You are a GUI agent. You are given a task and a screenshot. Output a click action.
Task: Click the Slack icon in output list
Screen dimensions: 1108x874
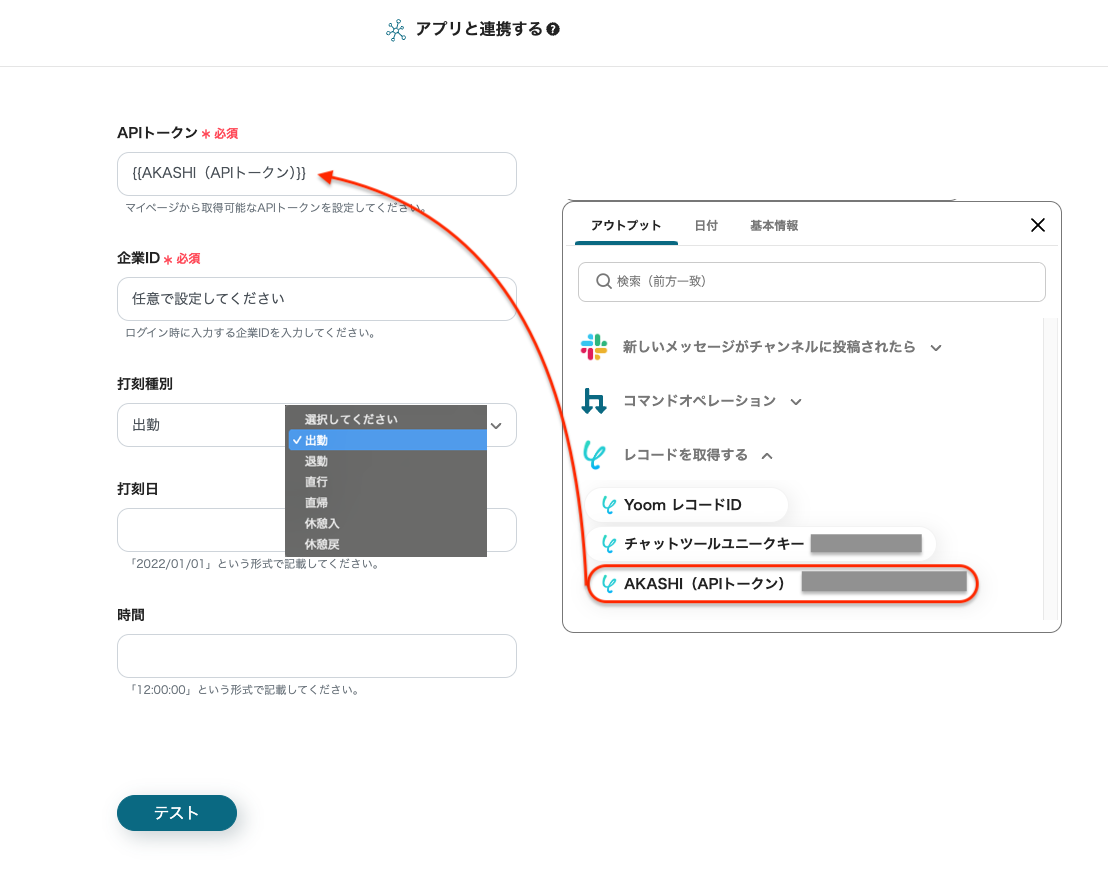coord(594,347)
